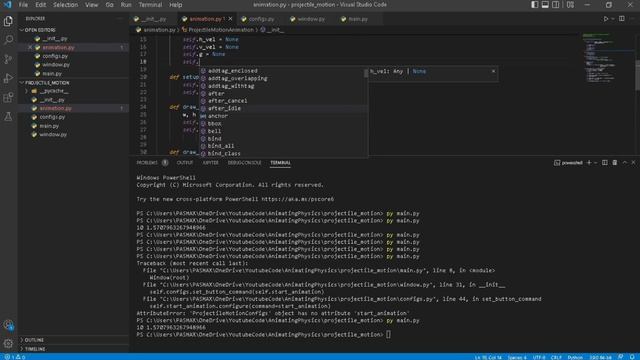The image size is (640, 360).
Task: Split the editor to the right
Action: click(x=622, y=19)
